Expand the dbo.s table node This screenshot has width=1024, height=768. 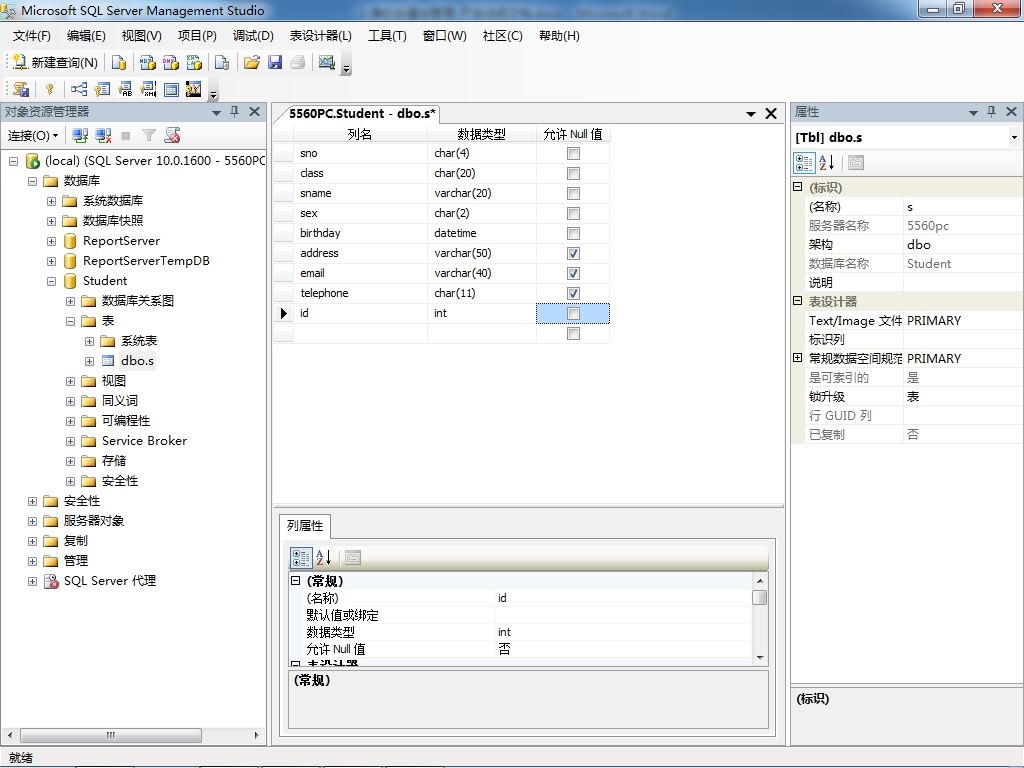tap(89, 361)
